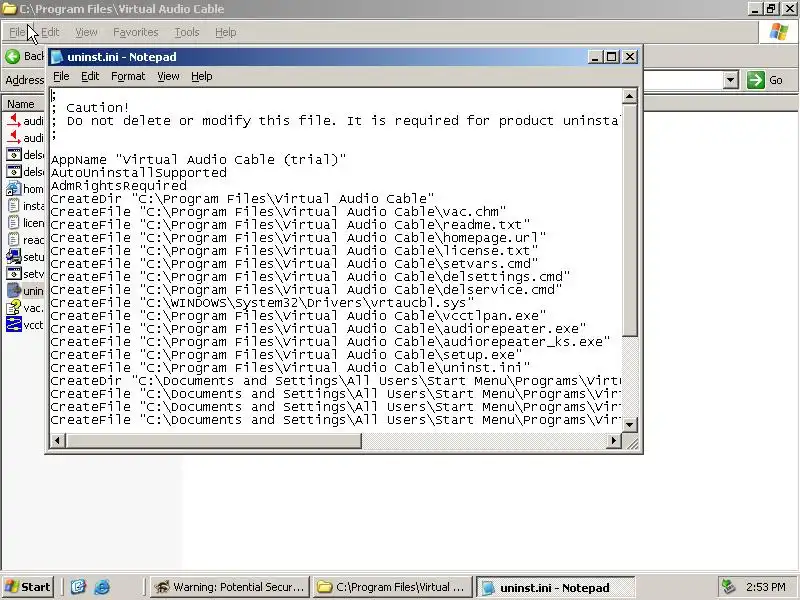Image resolution: width=800 pixels, height=600 pixels.
Task: Minimize the Notepad window
Action: click(x=594, y=57)
